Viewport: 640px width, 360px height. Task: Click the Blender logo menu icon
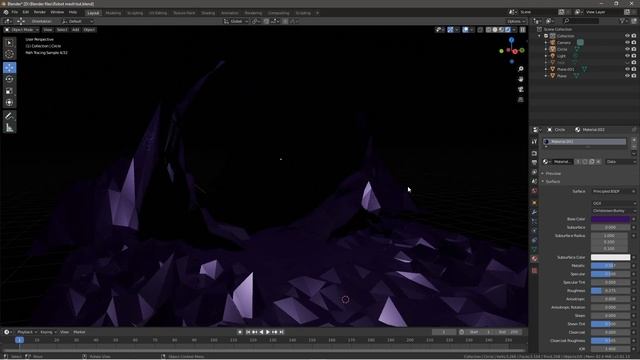click(x=6, y=12)
